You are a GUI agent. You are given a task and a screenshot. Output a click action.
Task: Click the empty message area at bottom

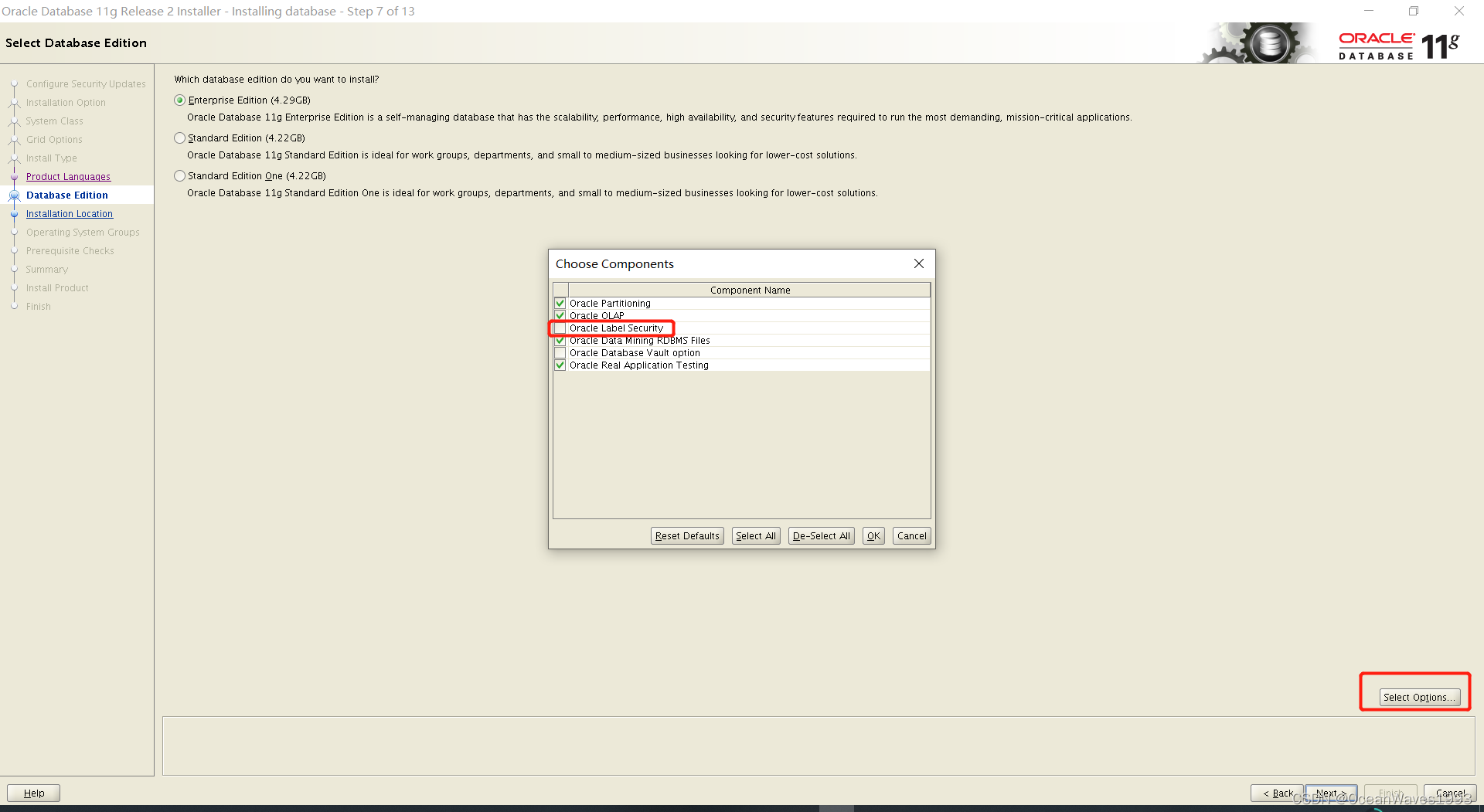tap(819, 746)
